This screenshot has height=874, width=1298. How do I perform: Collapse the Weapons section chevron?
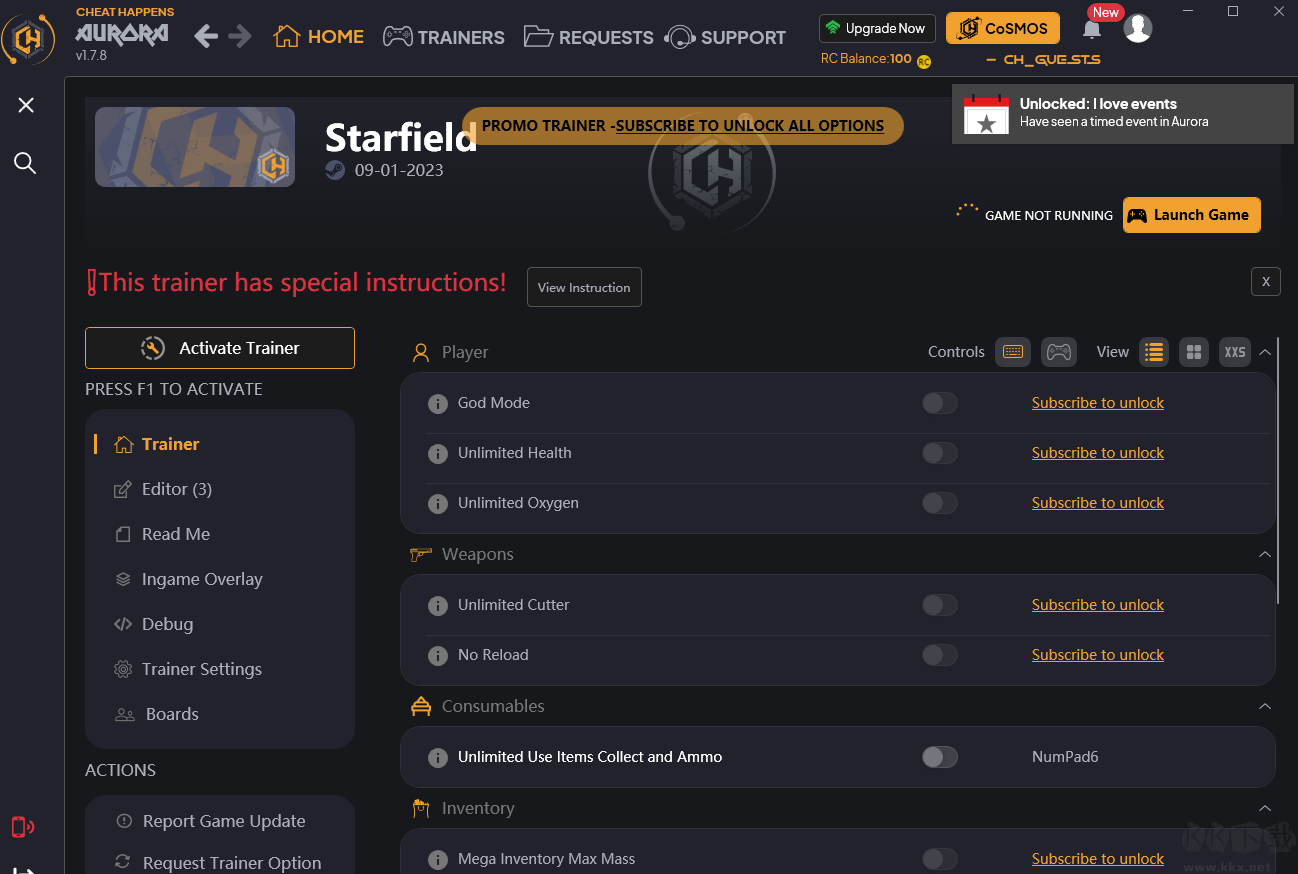point(1265,554)
